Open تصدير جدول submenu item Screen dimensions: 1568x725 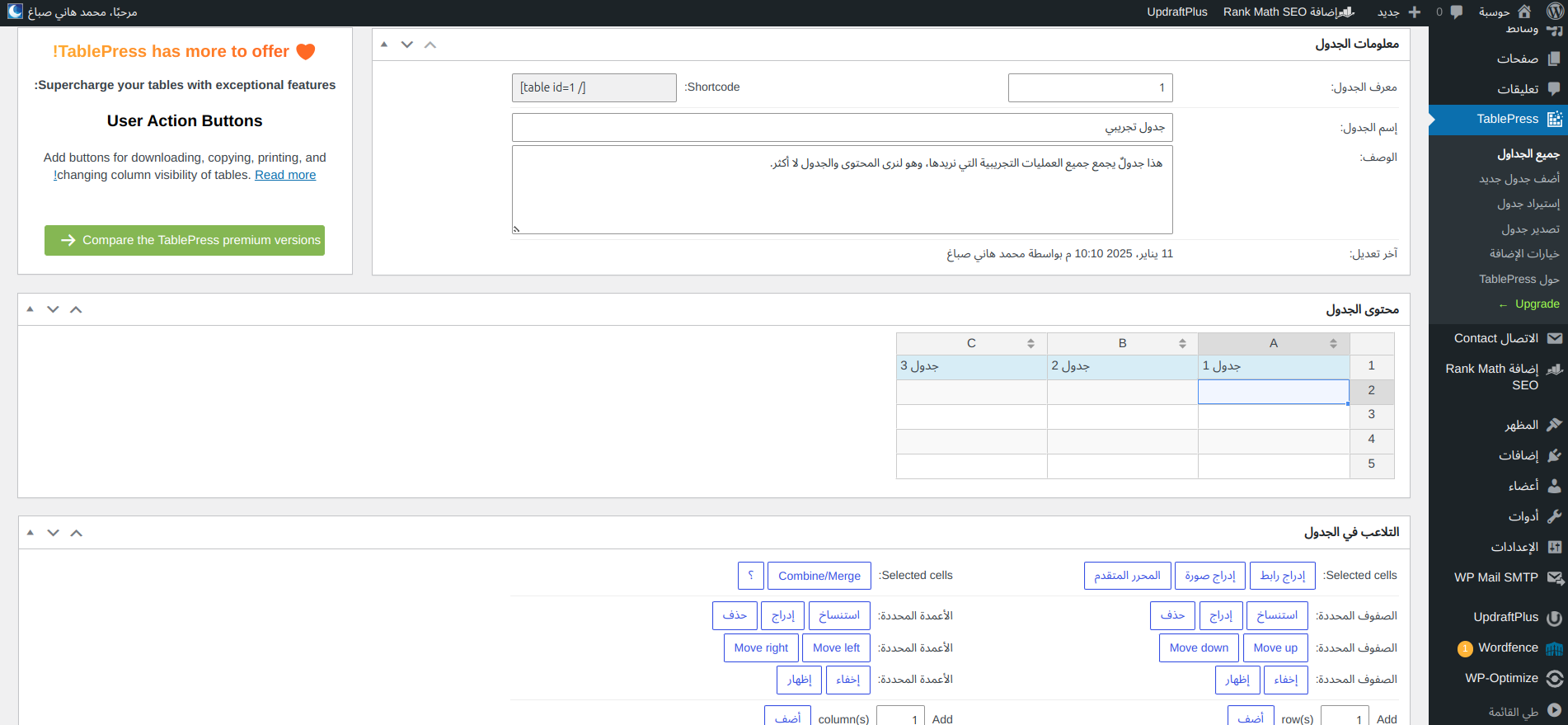pos(1530,229)
